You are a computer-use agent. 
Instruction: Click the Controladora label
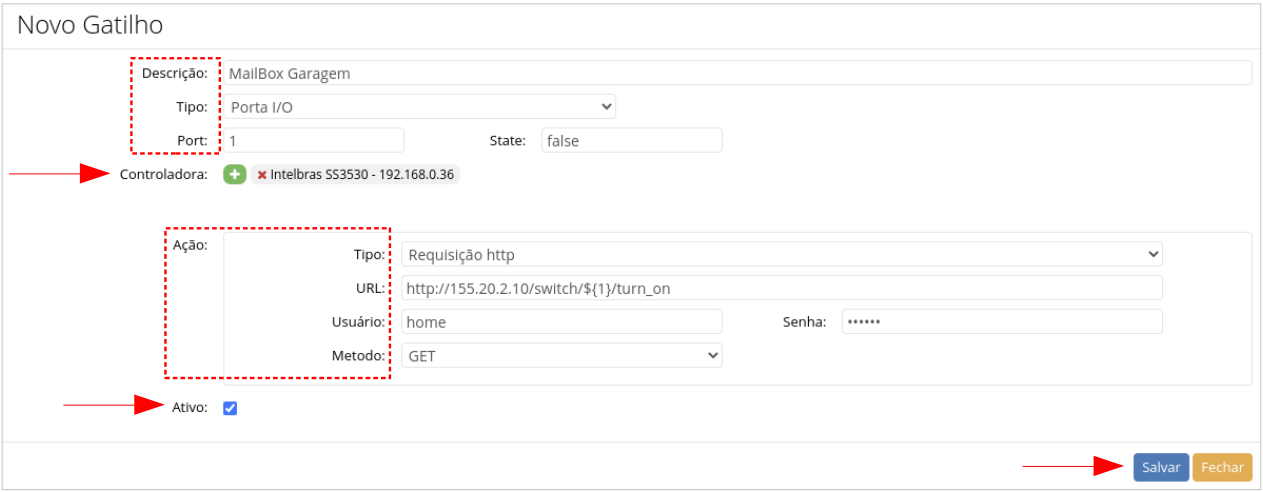pyautogui.click(x=163, y=175)
